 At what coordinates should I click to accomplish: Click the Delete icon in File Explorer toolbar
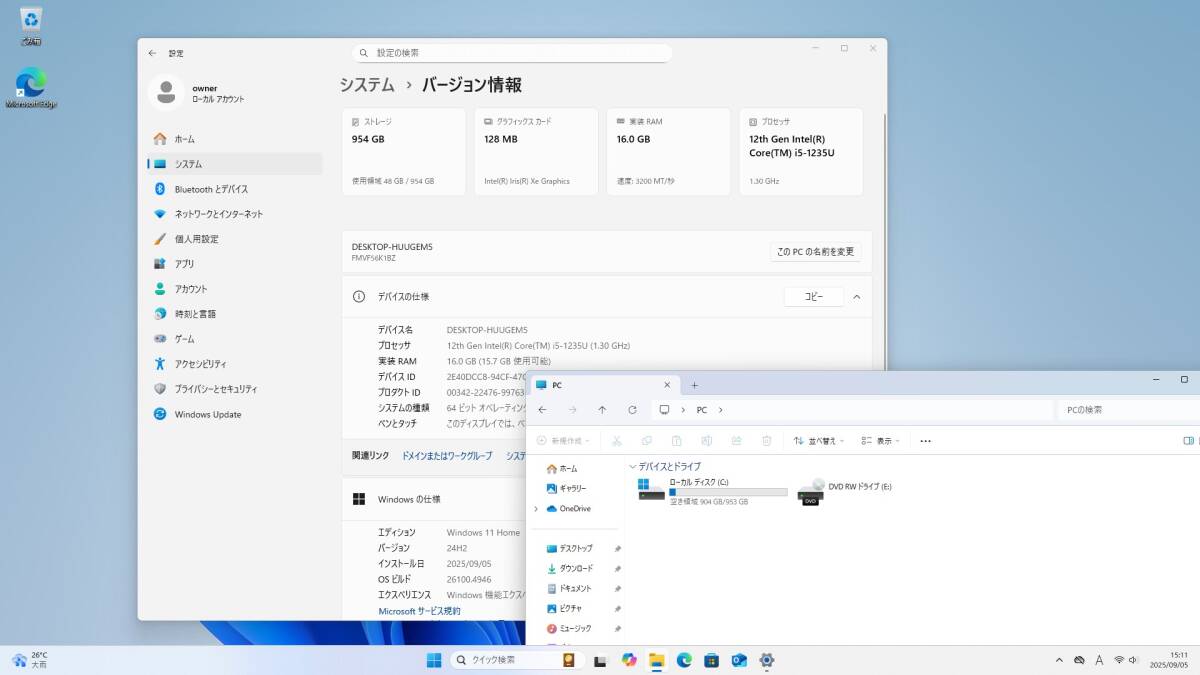click(766, 441)
